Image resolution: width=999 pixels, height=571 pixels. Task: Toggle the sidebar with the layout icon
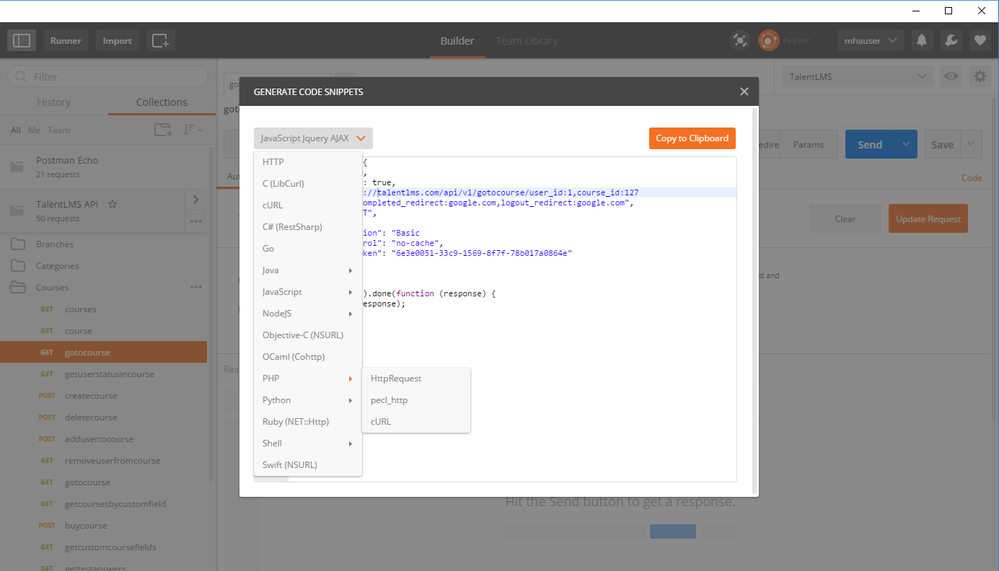coord(22,41)
